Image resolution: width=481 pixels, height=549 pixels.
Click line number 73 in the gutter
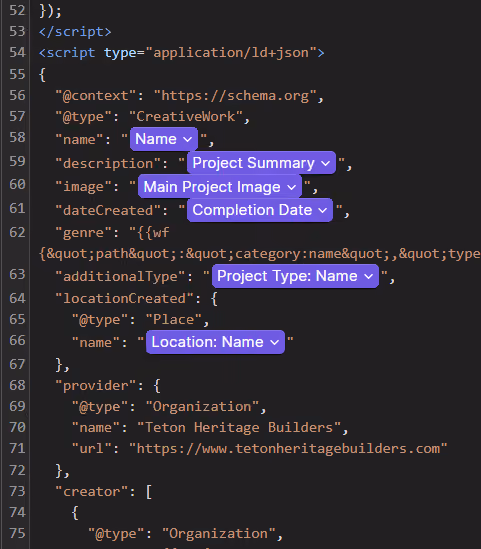point(17,491)
